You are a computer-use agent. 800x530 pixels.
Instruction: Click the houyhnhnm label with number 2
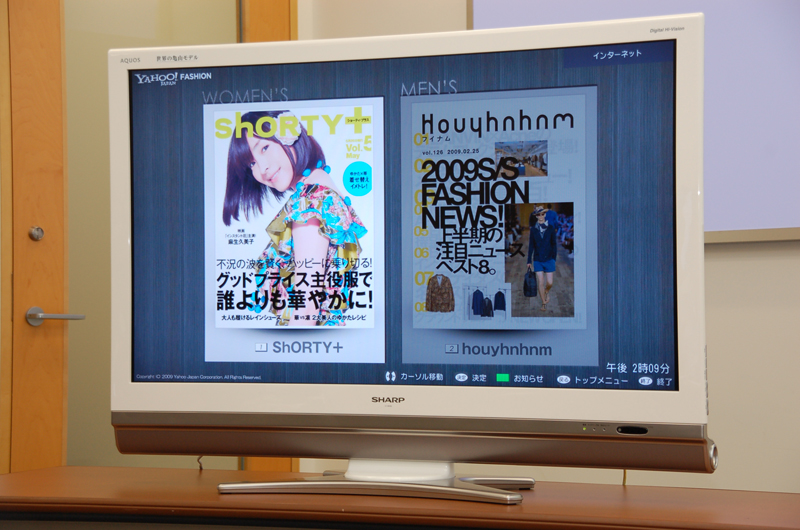pyautogui.click(x=499, y=349)
